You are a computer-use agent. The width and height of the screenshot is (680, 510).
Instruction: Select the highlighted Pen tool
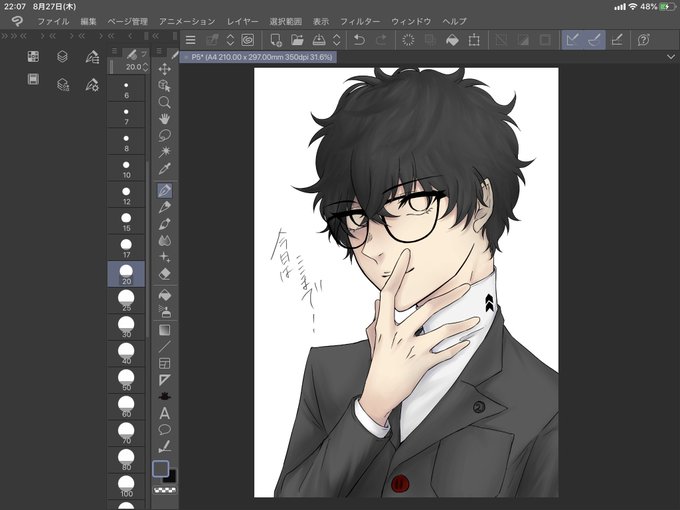point(164,190)
